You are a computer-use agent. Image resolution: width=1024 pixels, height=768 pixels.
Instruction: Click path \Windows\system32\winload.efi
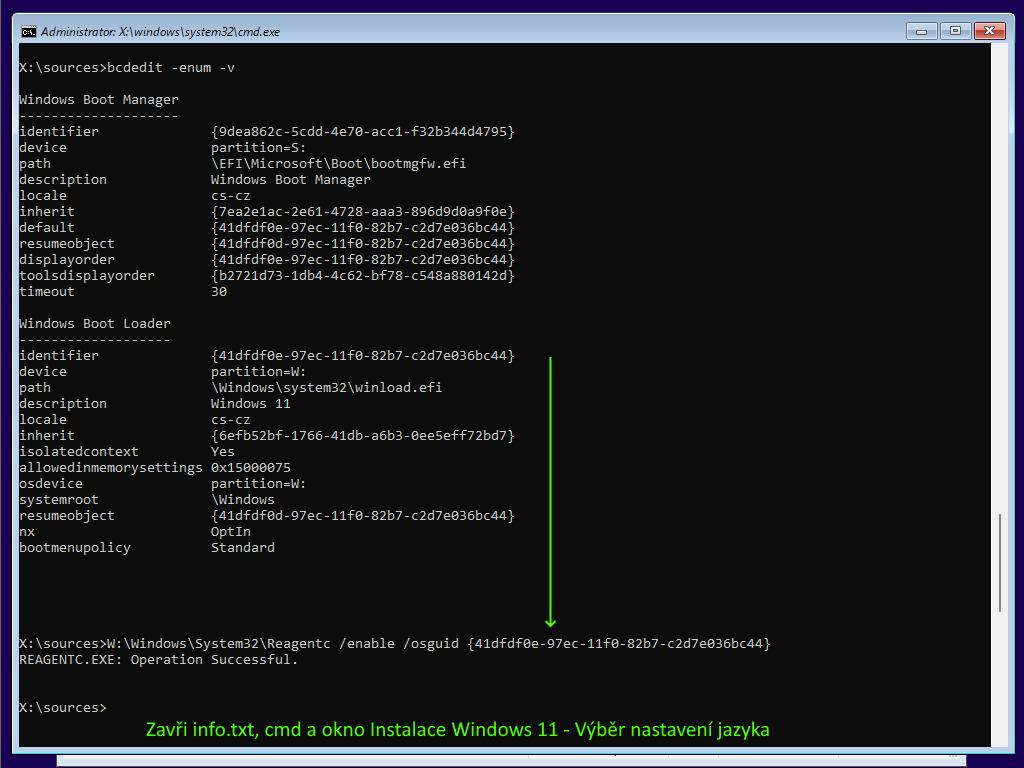coord(327,388)
